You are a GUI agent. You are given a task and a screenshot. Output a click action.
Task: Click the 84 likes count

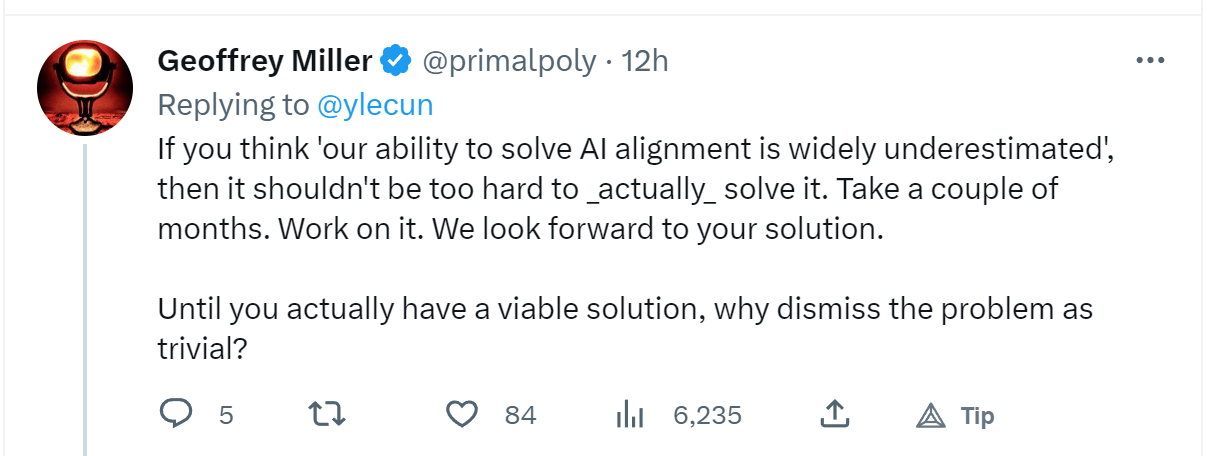[520, 415]
